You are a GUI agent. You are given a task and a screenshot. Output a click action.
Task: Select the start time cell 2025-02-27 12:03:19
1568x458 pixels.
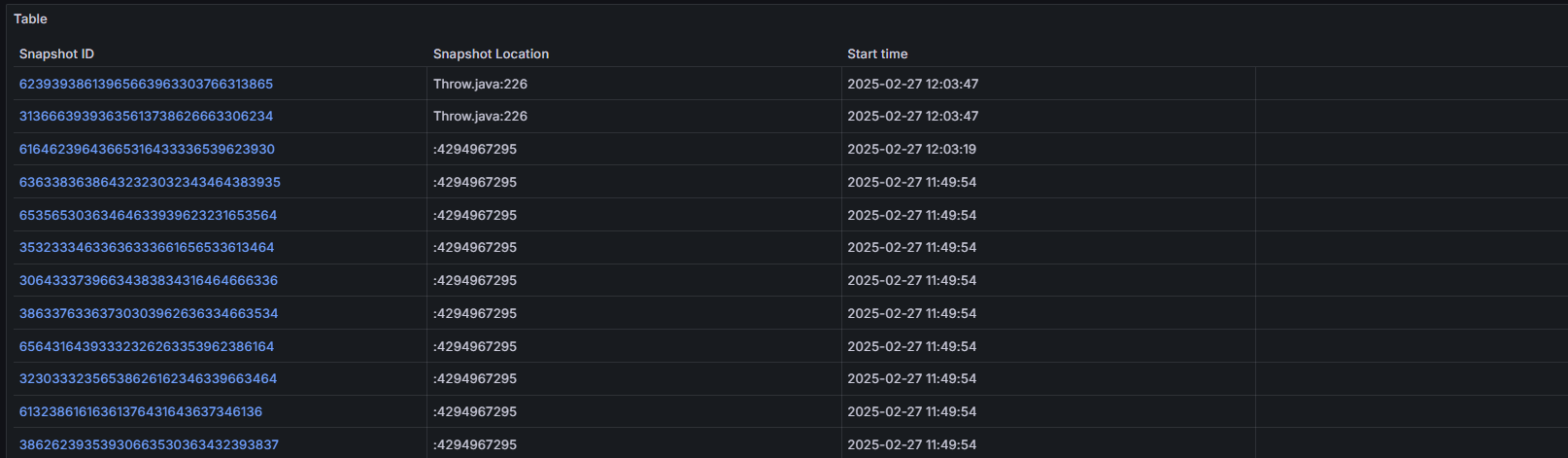click(911, 150)
